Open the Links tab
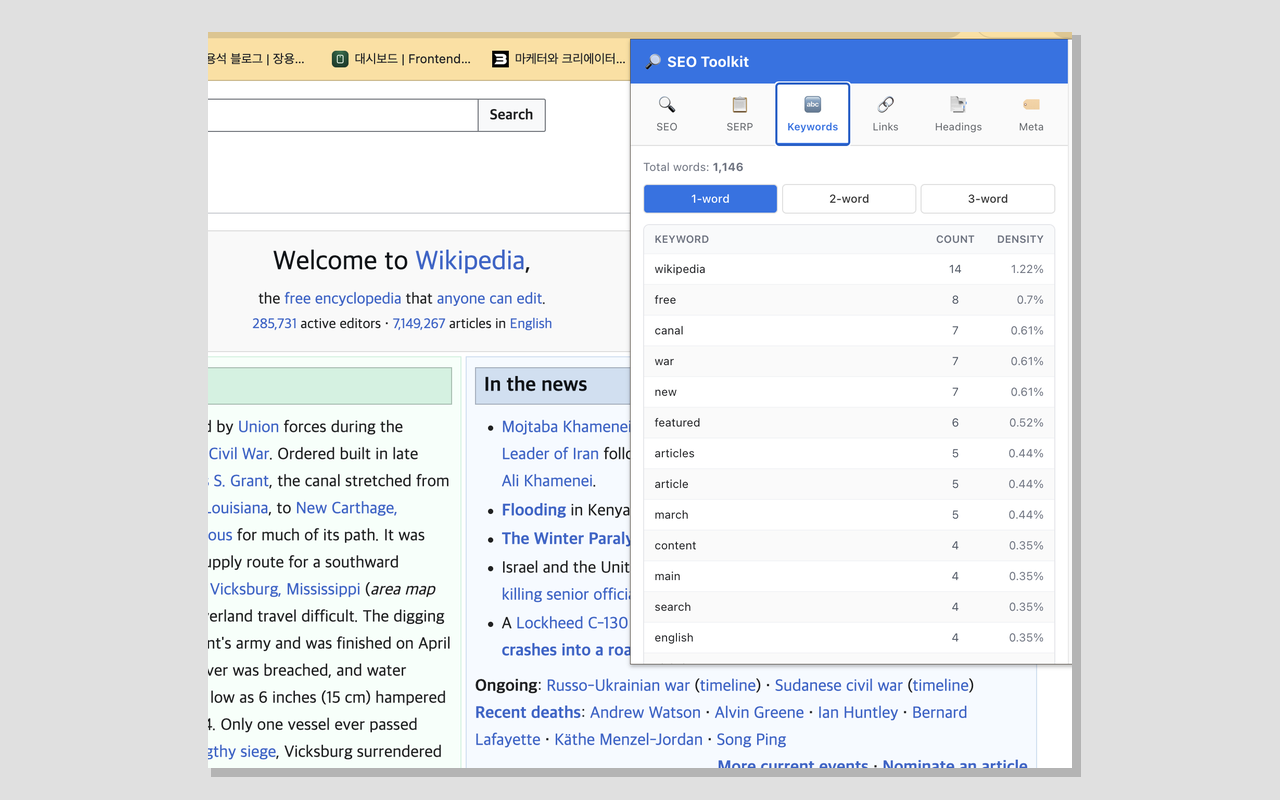This screenshot has width=1280, height=800. tap(885, 114)
